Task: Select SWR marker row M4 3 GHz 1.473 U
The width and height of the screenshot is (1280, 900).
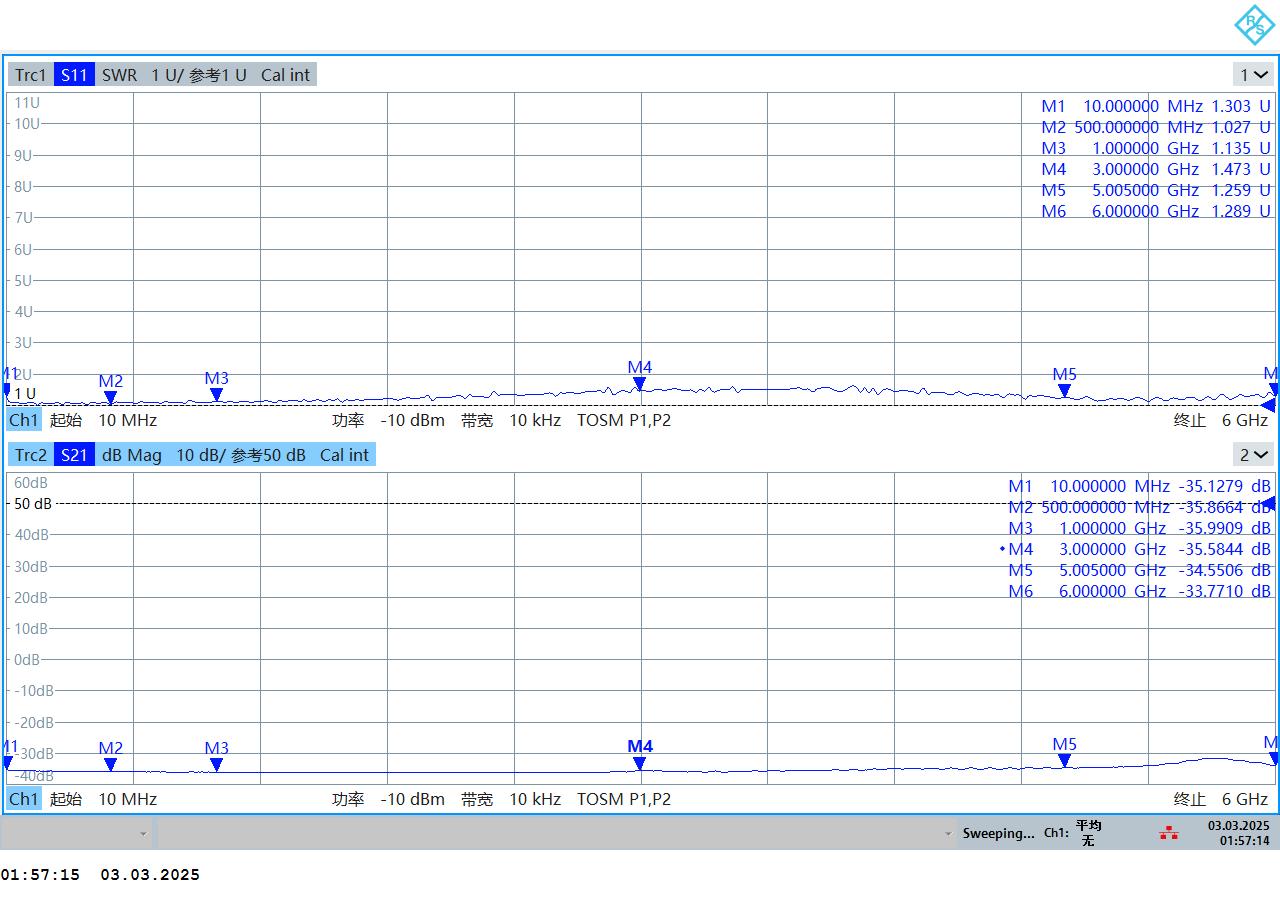Action: [1156, 169]
